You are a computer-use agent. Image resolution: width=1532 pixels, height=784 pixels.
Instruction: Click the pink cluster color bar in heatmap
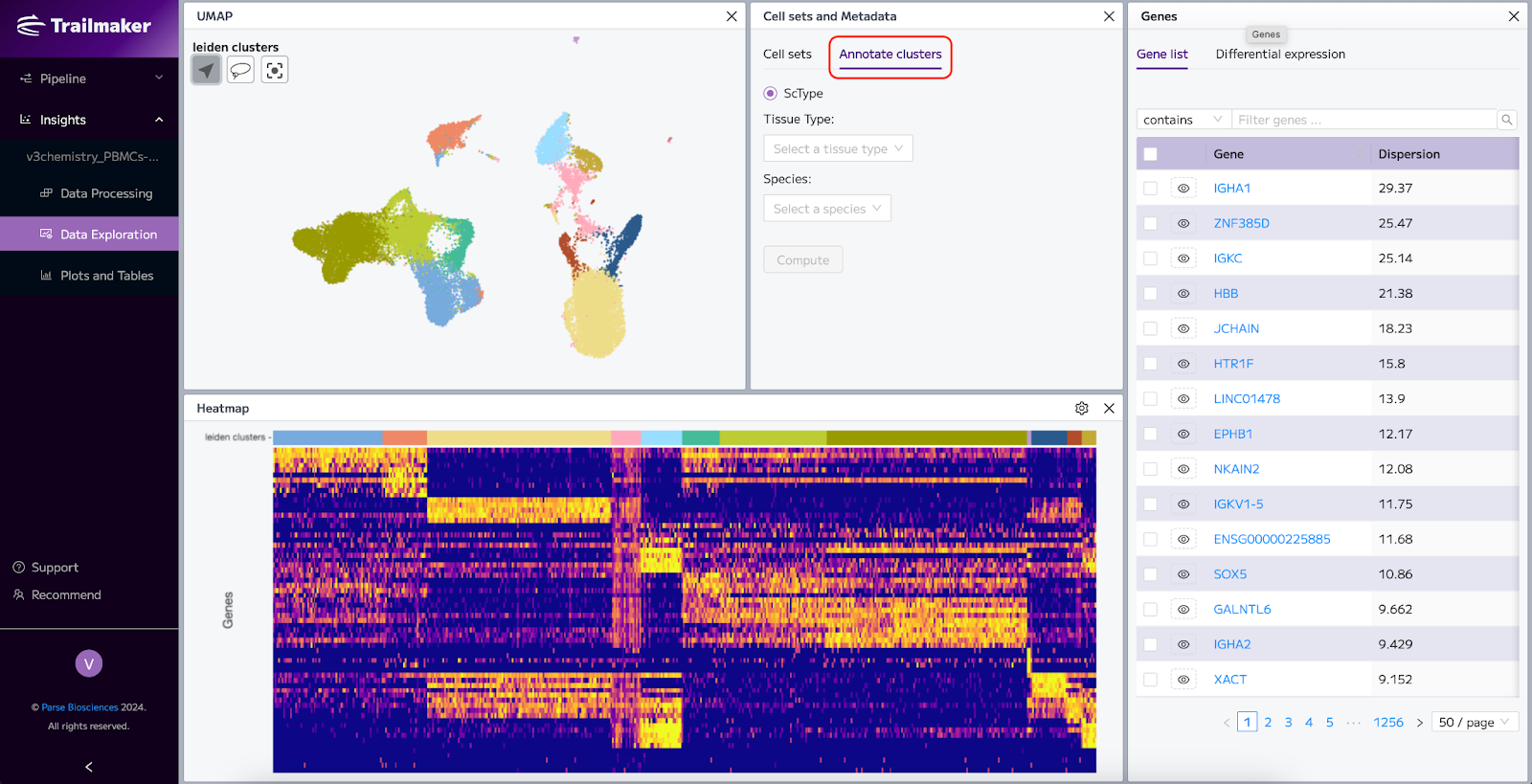point(625,437)
